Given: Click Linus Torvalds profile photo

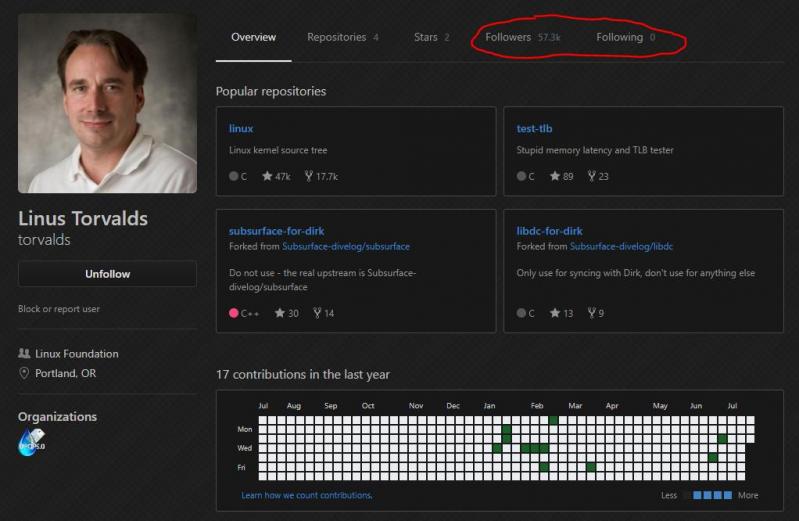Looking at the screenshot, I should 107,103.
